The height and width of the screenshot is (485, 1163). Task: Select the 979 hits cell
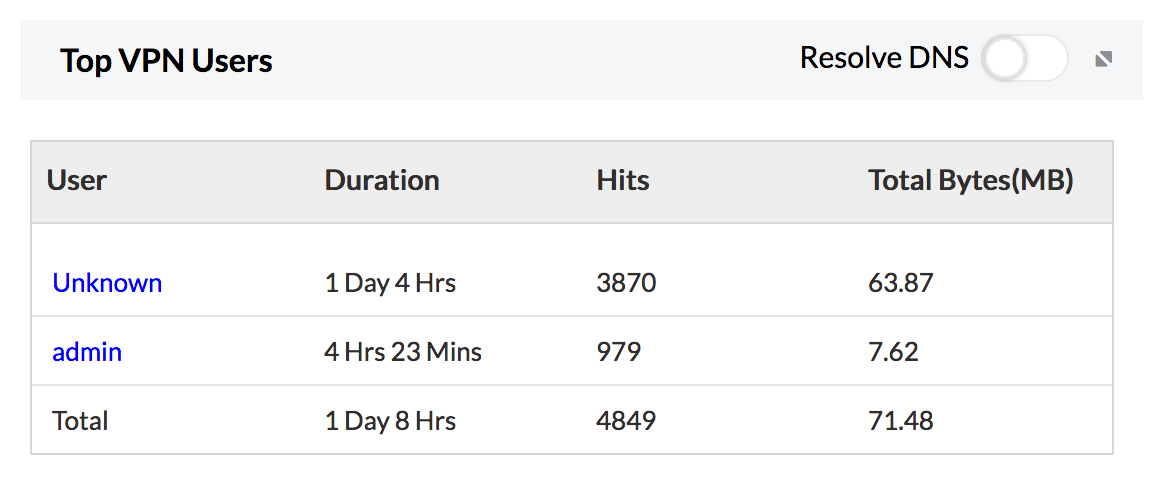[x=618, y=352]
